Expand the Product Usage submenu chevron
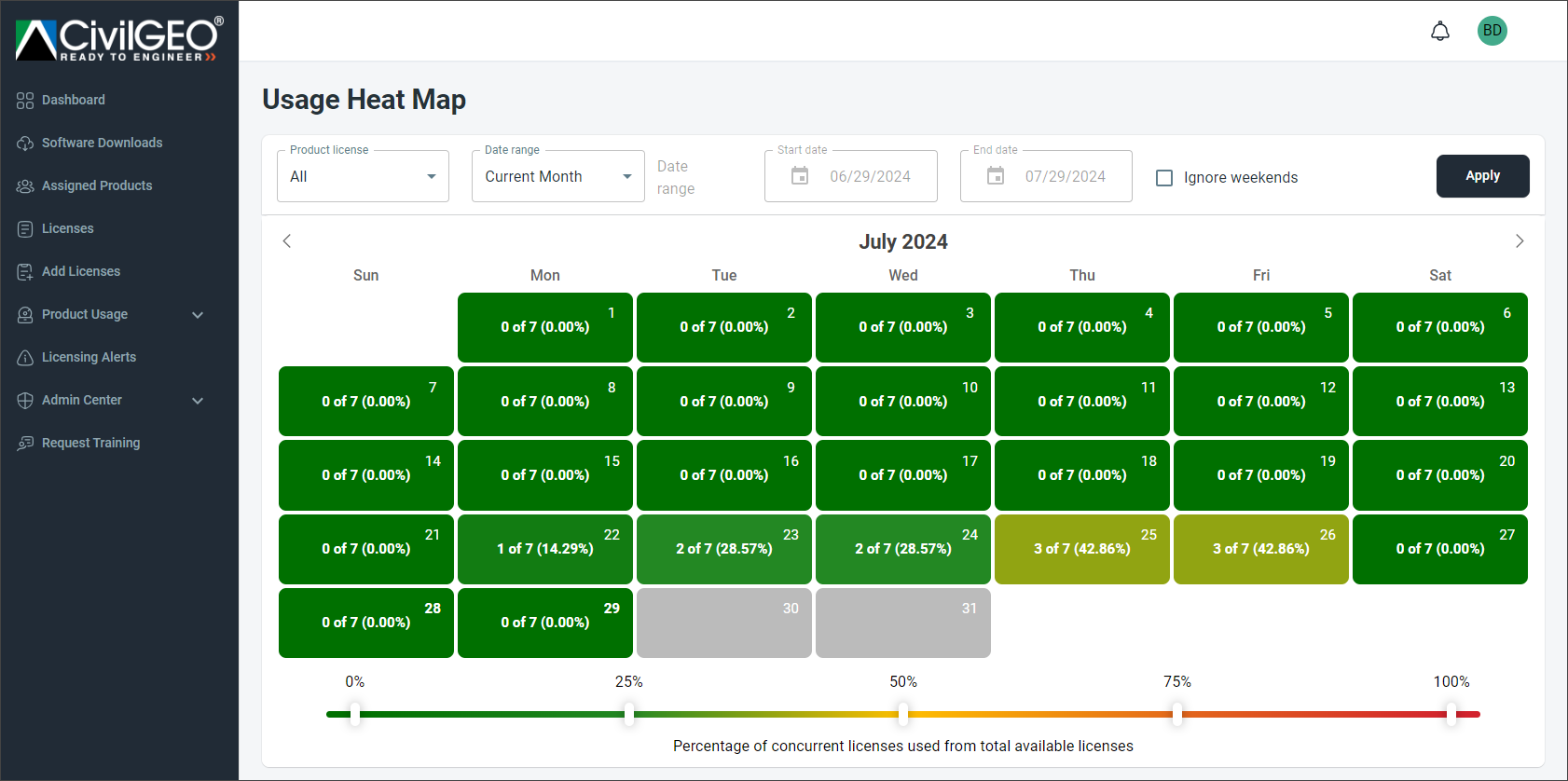This screenshot has height=781, width=1568. click(x=198, y=314)
